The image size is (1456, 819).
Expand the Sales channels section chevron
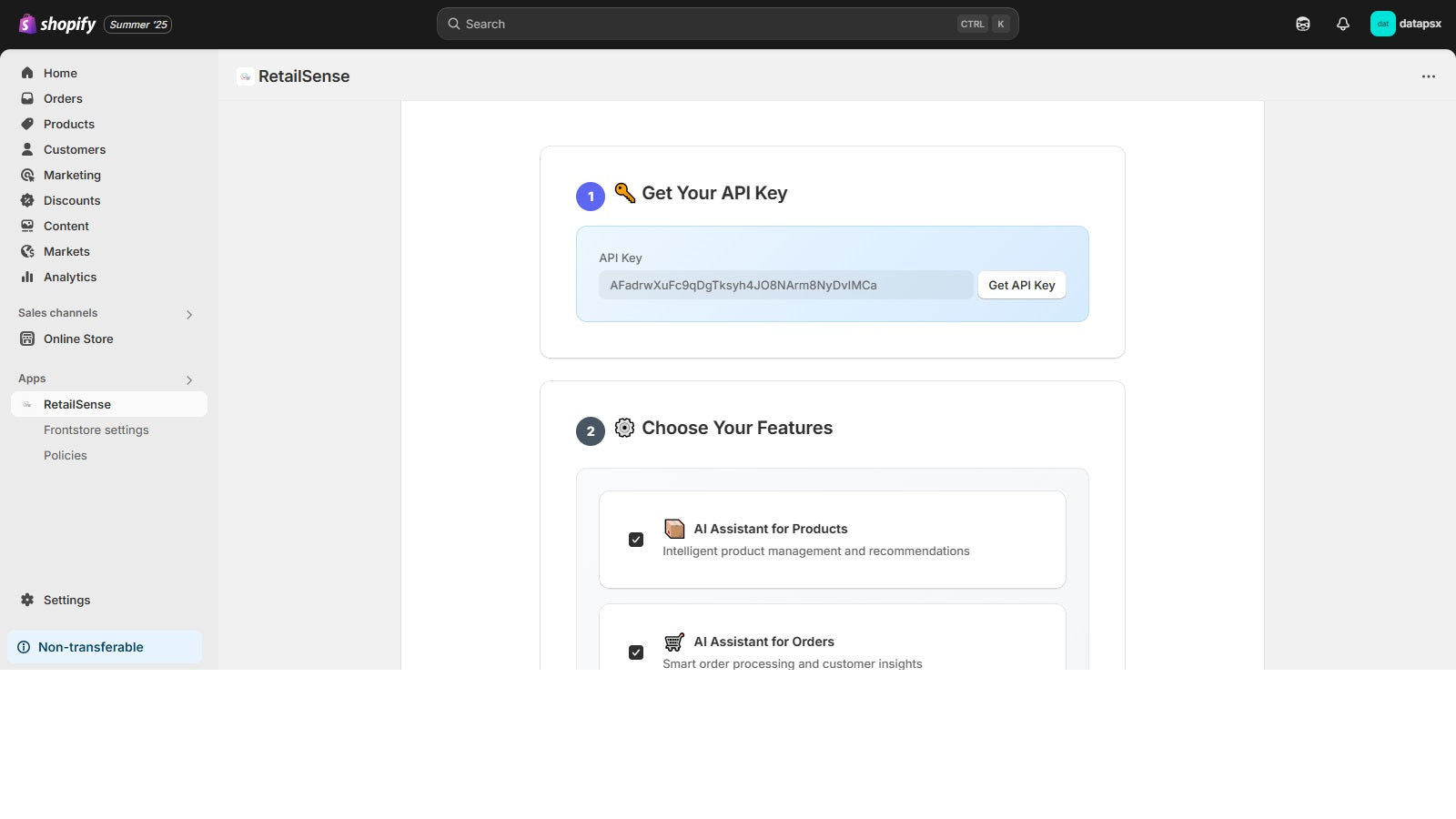[x=189, y=315]
